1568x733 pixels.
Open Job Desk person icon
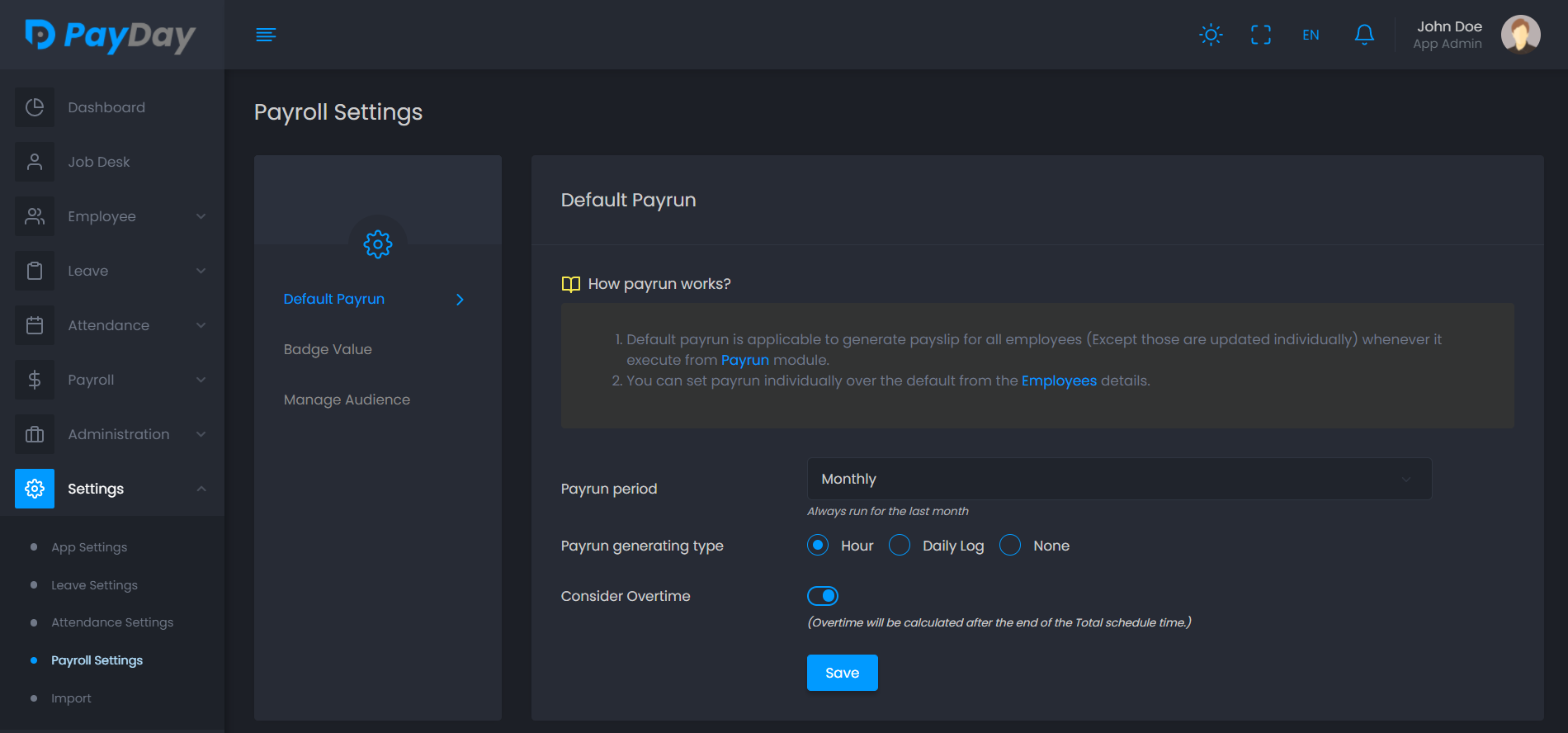click(x=35, y=162)
